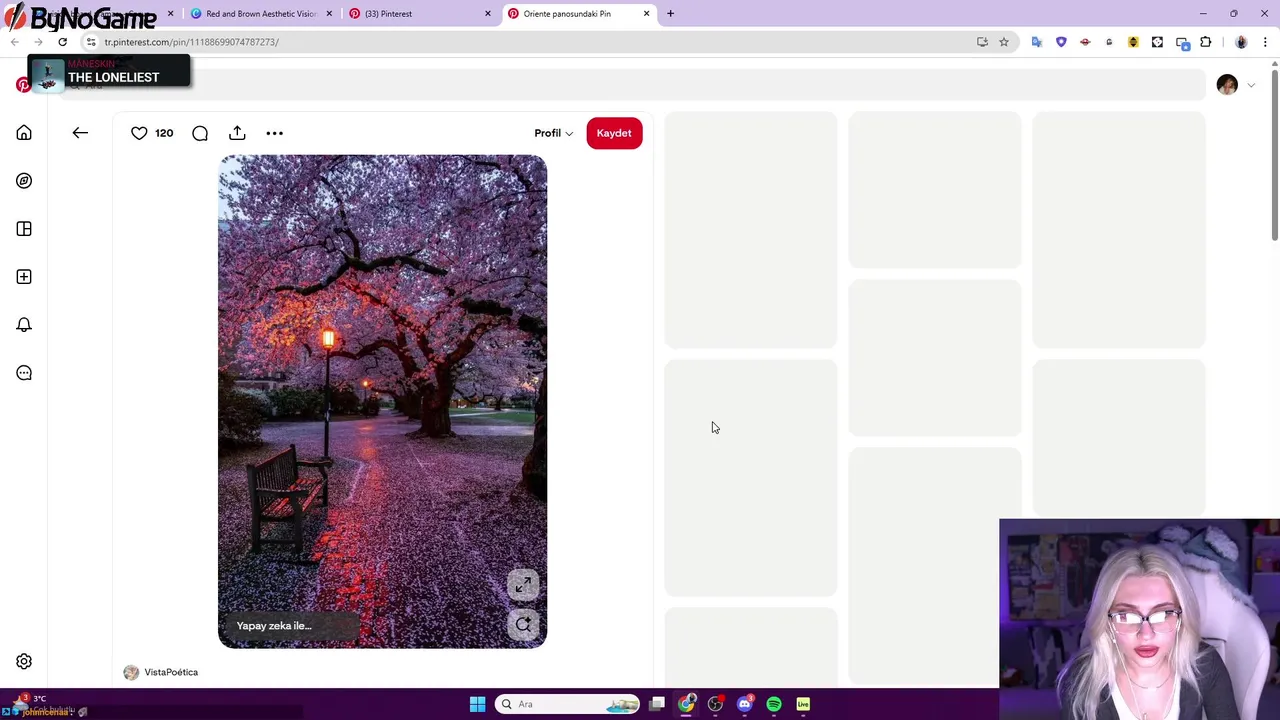Open messages chat bubble in sidebar

24,373
